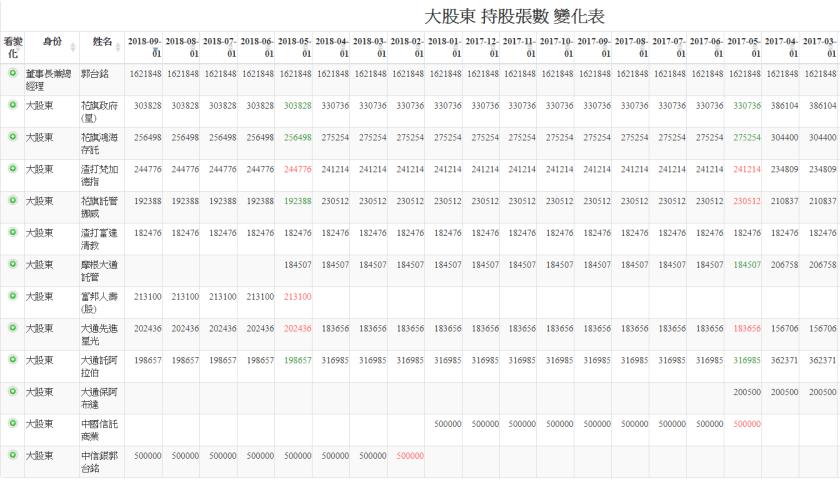
Task: Sort by the 2017-05-01 column header
Action: [x=743, y=47]
